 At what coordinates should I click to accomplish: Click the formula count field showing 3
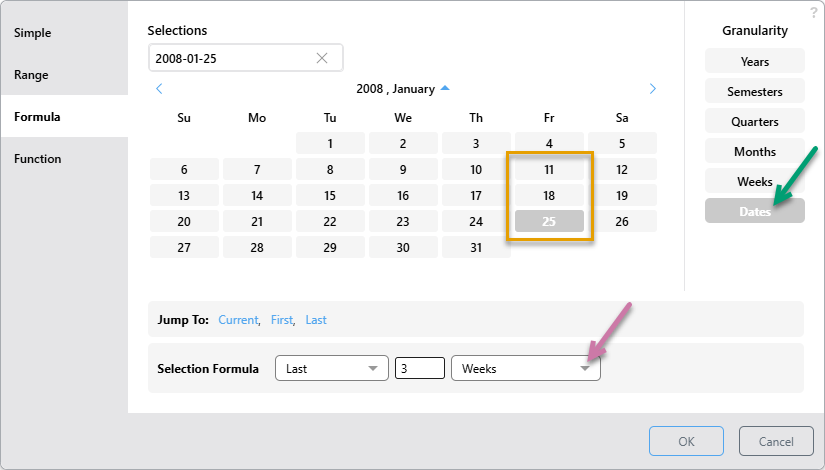419,369
